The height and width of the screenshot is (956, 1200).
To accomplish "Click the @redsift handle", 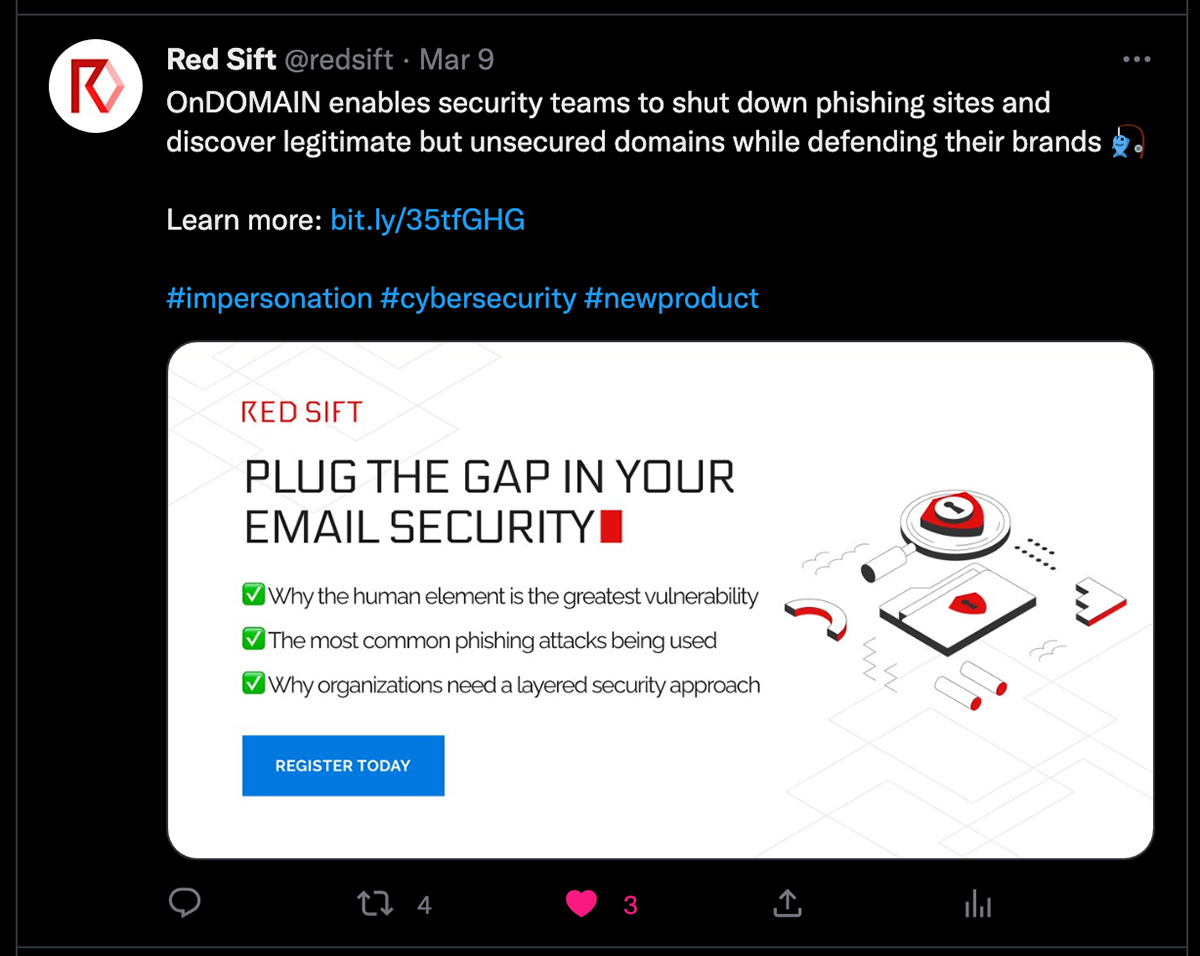I will coord(339,60).
